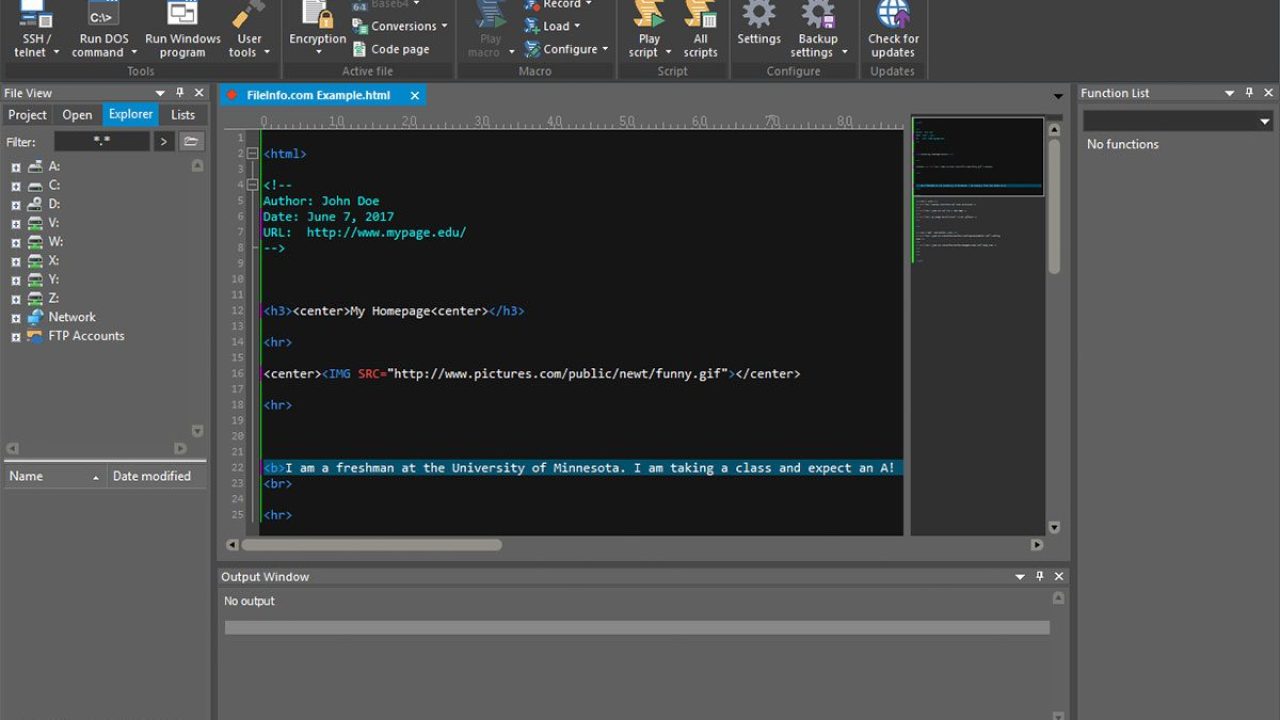Open the Conversions dropdown
The width and height of the screenshot is (1280, 720).
pyautogui.click(x=400, y=26)
